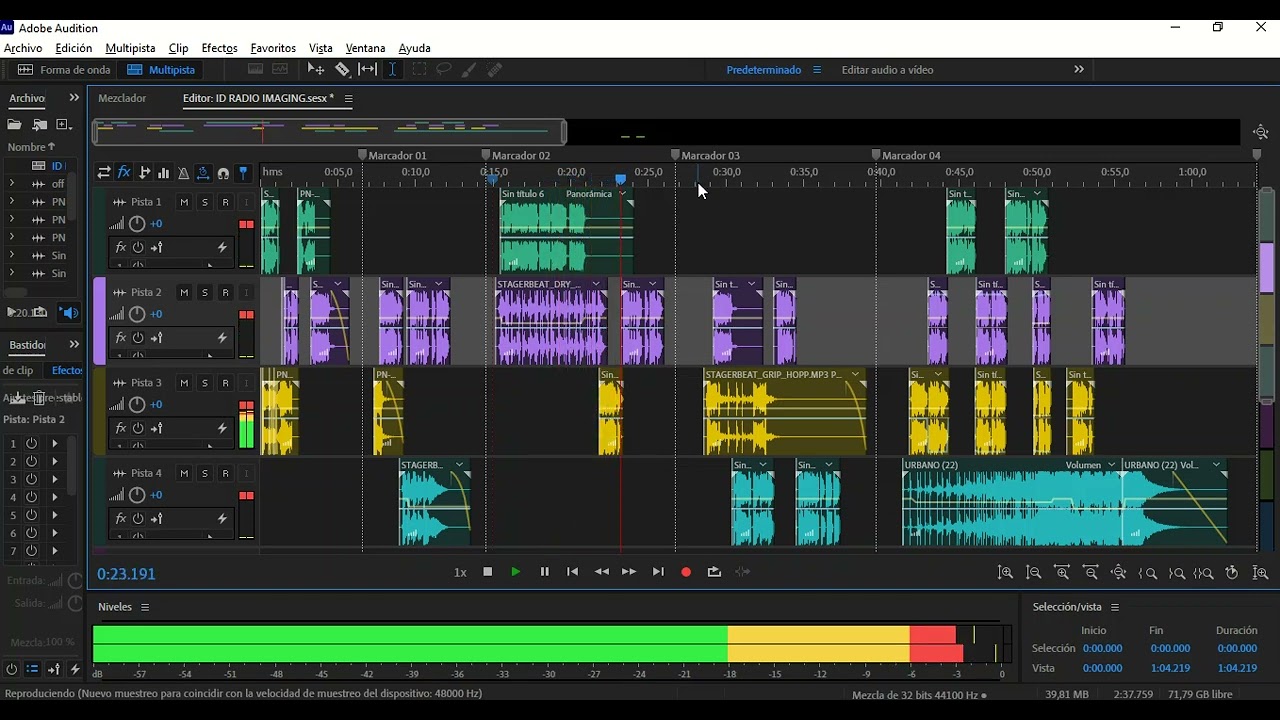Arm Pista 2 for recording
The height and width of the screenshot is (720, 1280).
226,292
